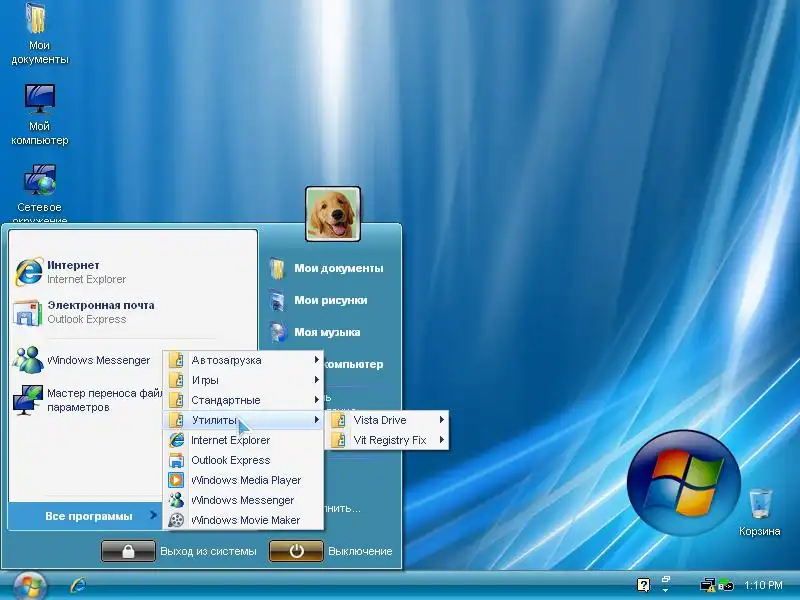This screenshot has height=600, width=800.
Task: Open Мои рисунки in Start menu
Action: tap(319, 301)
